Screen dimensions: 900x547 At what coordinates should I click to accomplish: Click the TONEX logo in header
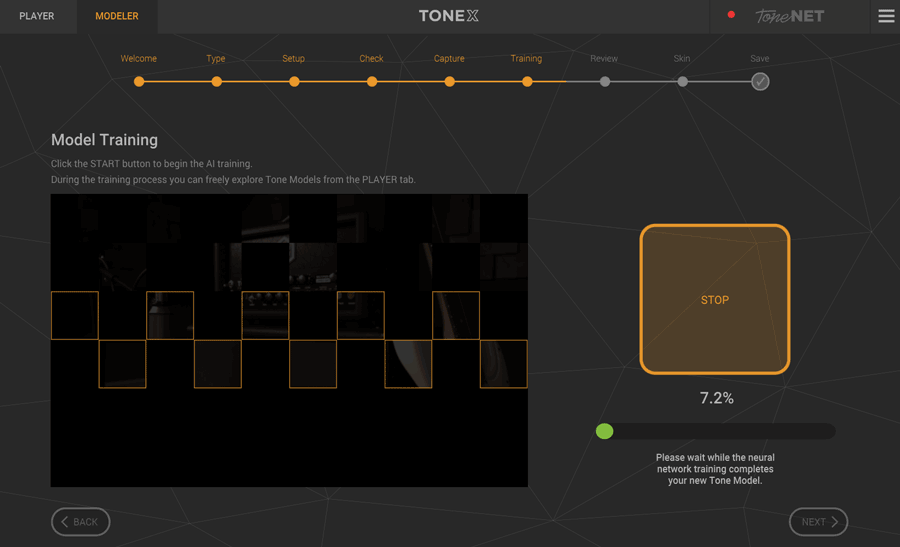coord(449,16)
